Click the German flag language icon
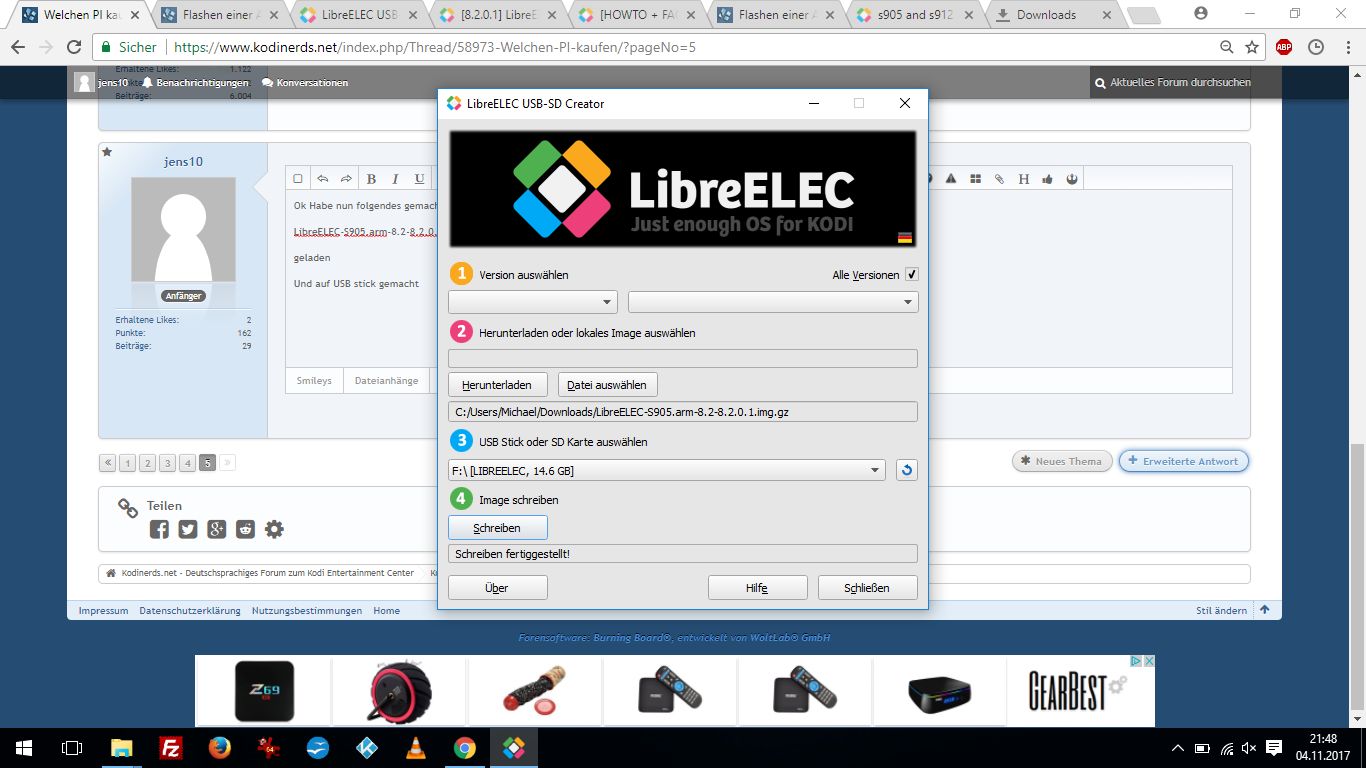 (905, 238)
